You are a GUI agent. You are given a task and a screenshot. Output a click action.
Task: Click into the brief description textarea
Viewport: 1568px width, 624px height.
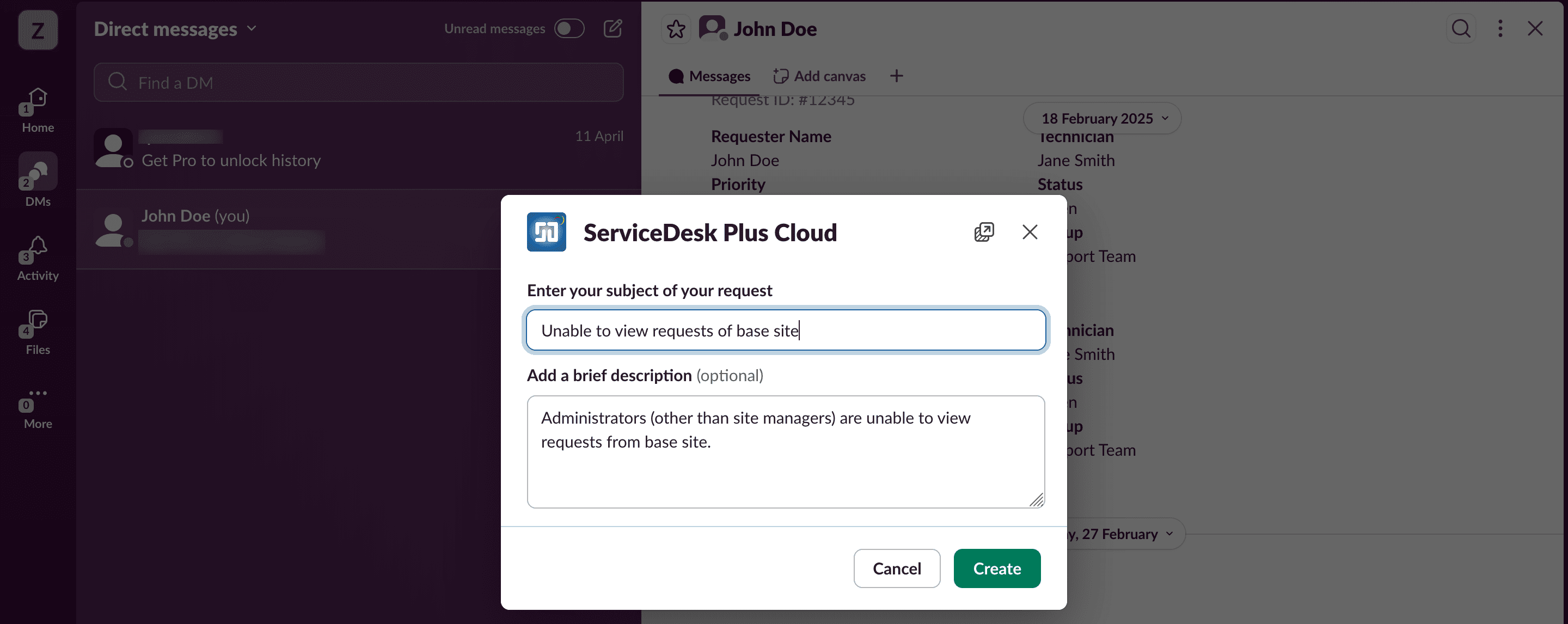[786, 452]
